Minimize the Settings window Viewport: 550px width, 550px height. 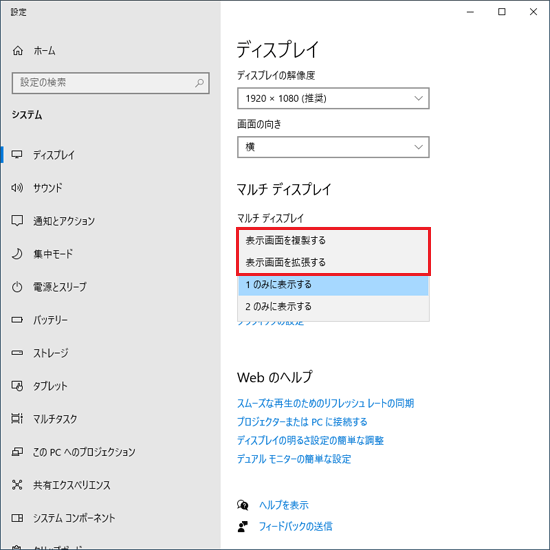click(470, 12)
